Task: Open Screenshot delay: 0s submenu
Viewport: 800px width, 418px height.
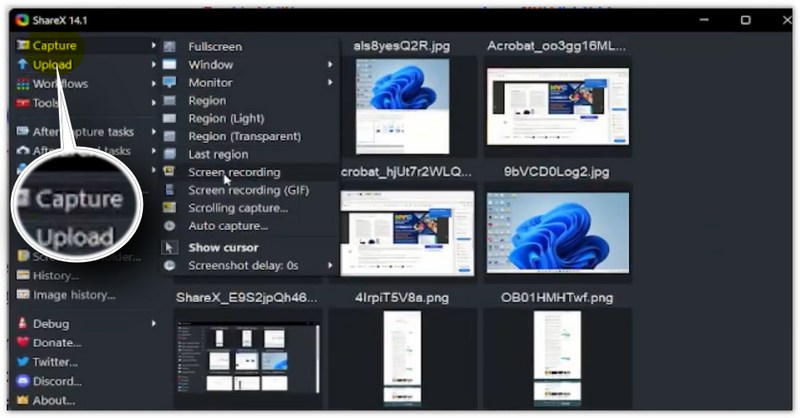Action: [x=243, y=265]
